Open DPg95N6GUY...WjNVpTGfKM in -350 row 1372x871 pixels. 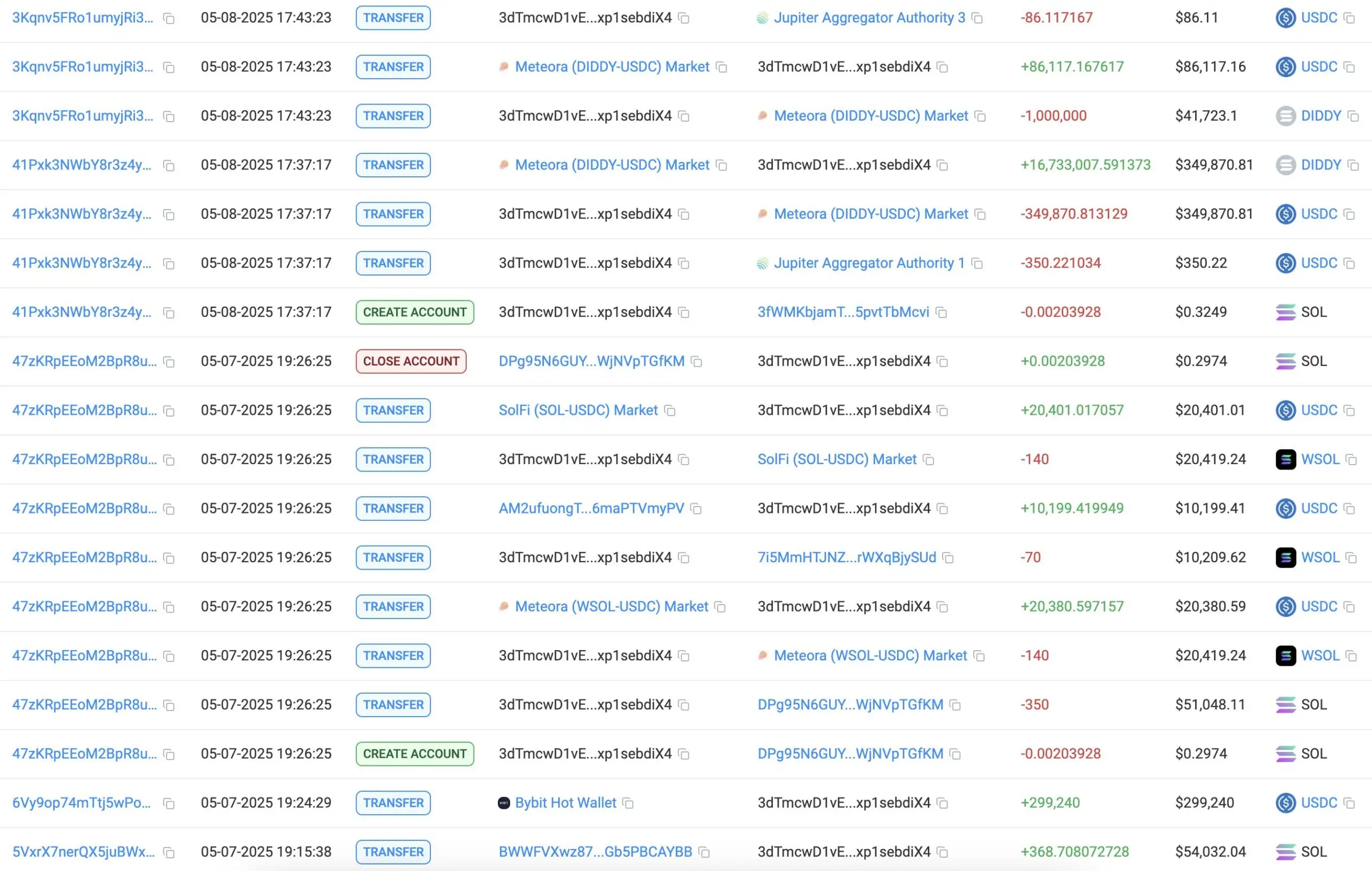850,705
